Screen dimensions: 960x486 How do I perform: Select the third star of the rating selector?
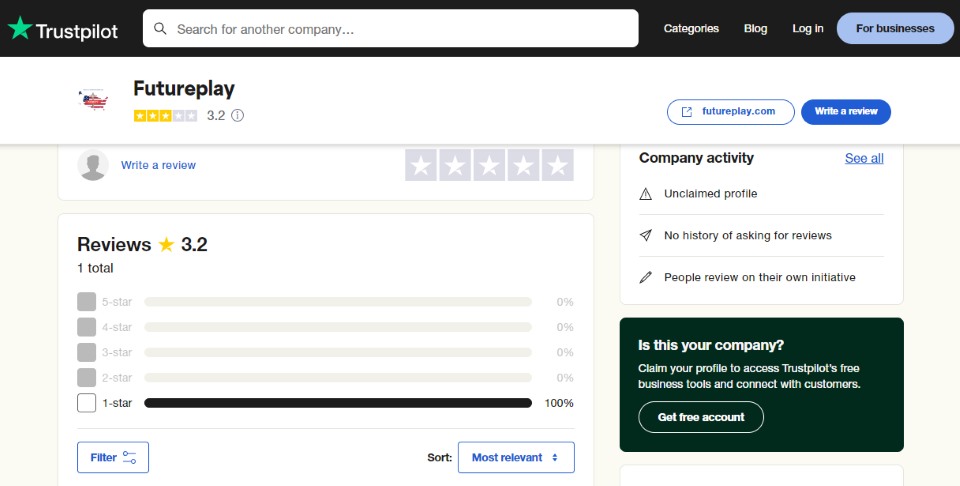(x=489, y=165)
